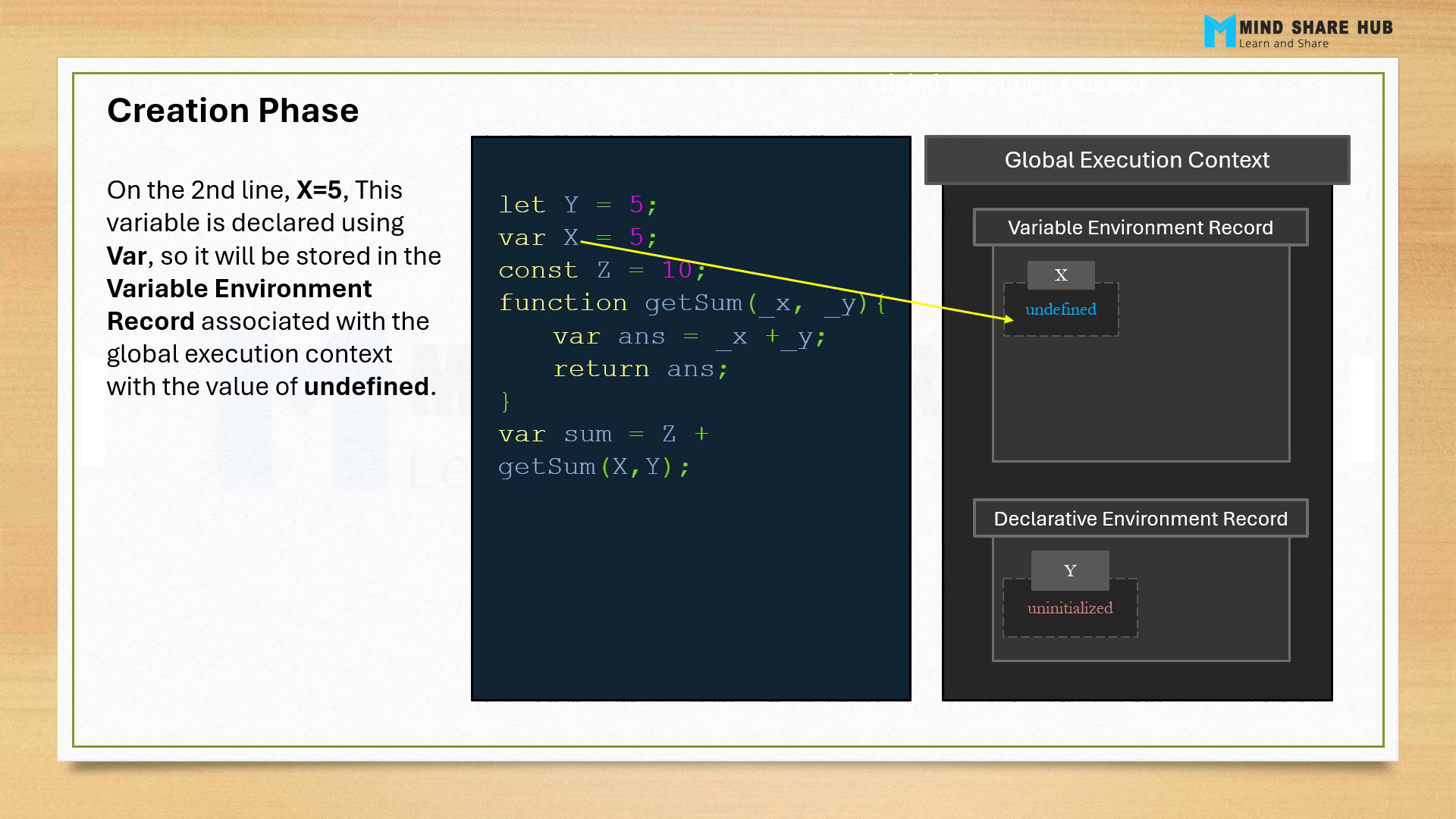
Task: Click the 'var ans = _x +_y;' line
Action: pos(689,337)
